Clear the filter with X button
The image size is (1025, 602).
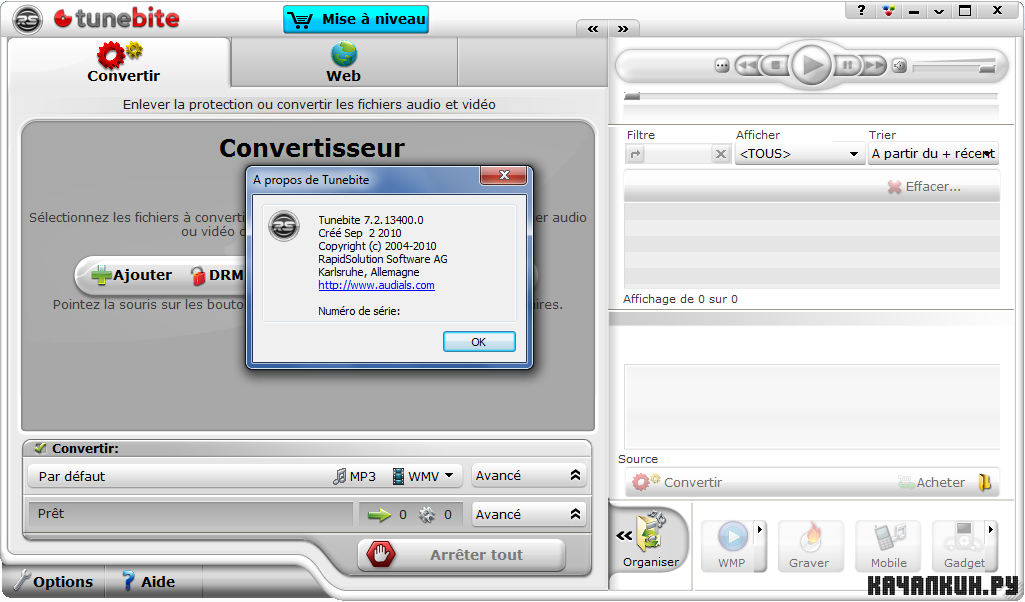tap(720, 154)
